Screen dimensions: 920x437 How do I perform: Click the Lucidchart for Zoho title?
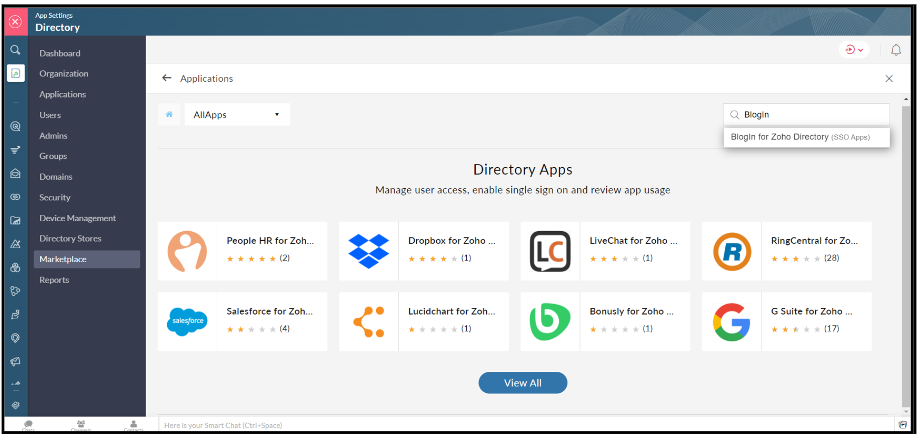452,311
